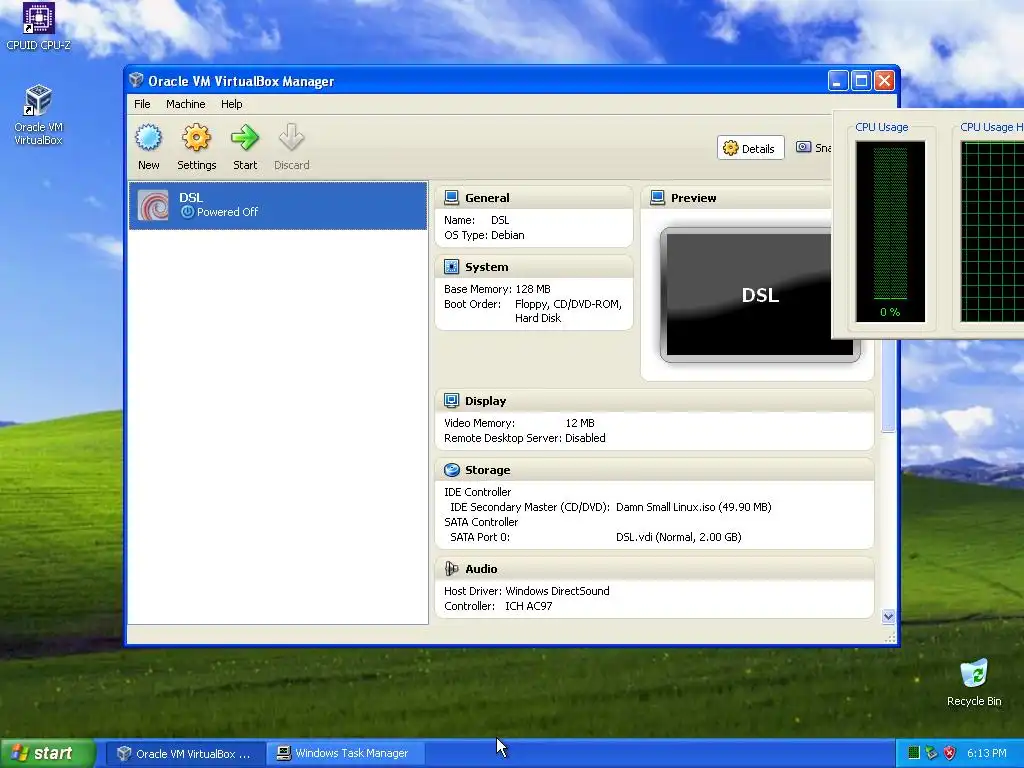
Task: Open Settings via the gear toolbar icon
Action: (197, 138)
